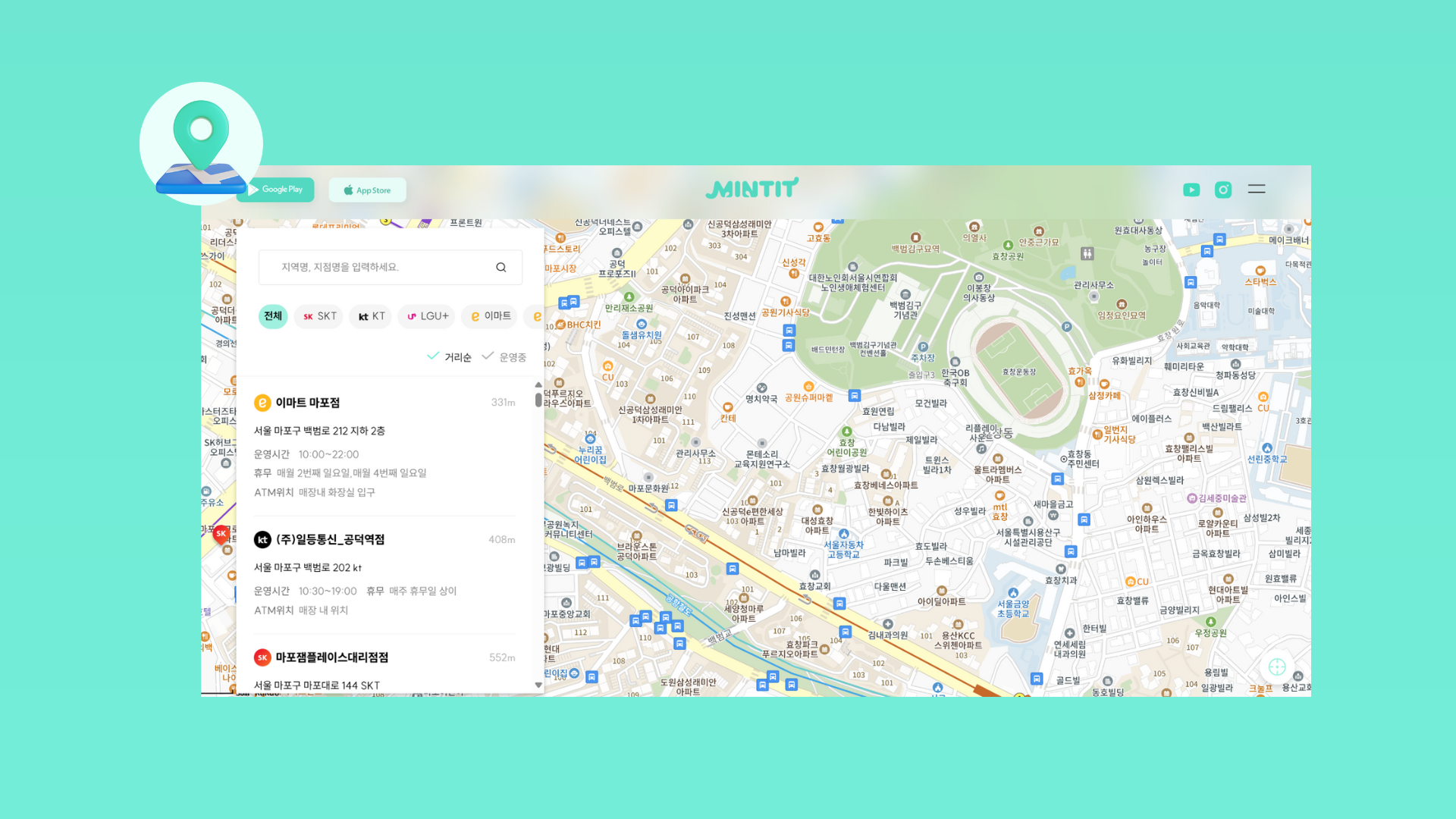Click the BHC치킨 map icon
1456x819 pixels.
tap(560, 325)
